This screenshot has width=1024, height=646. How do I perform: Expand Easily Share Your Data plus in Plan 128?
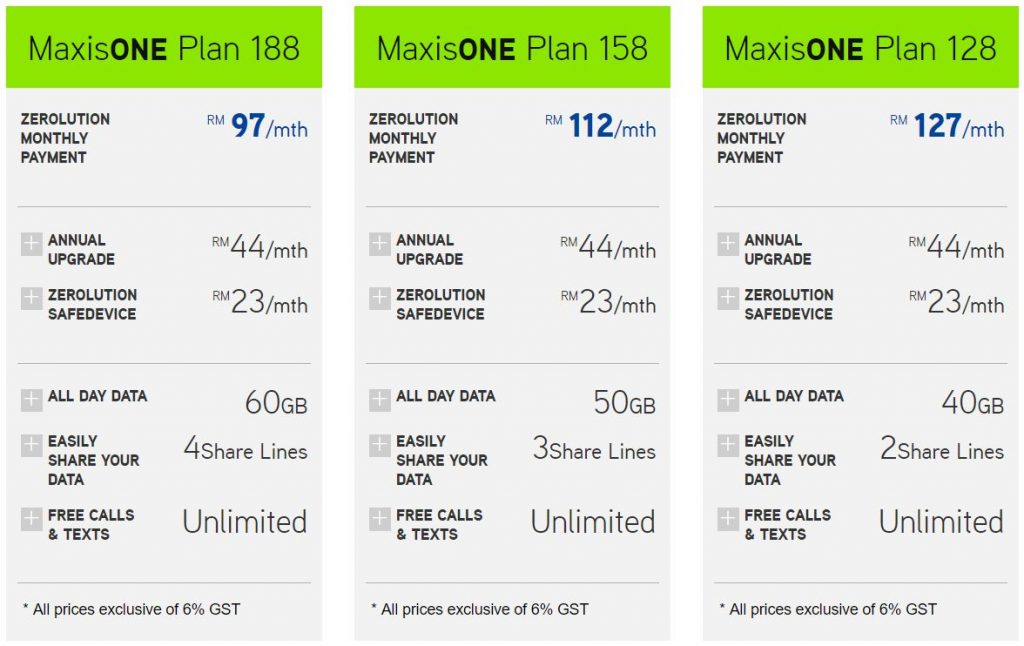click(728, 445)
